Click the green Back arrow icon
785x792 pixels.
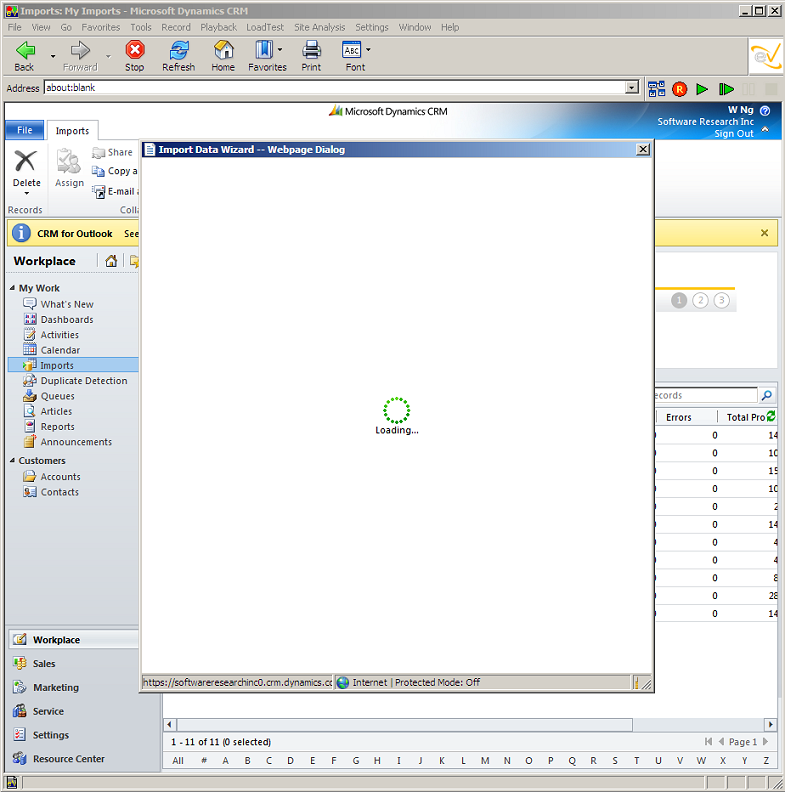pos(25,51)
